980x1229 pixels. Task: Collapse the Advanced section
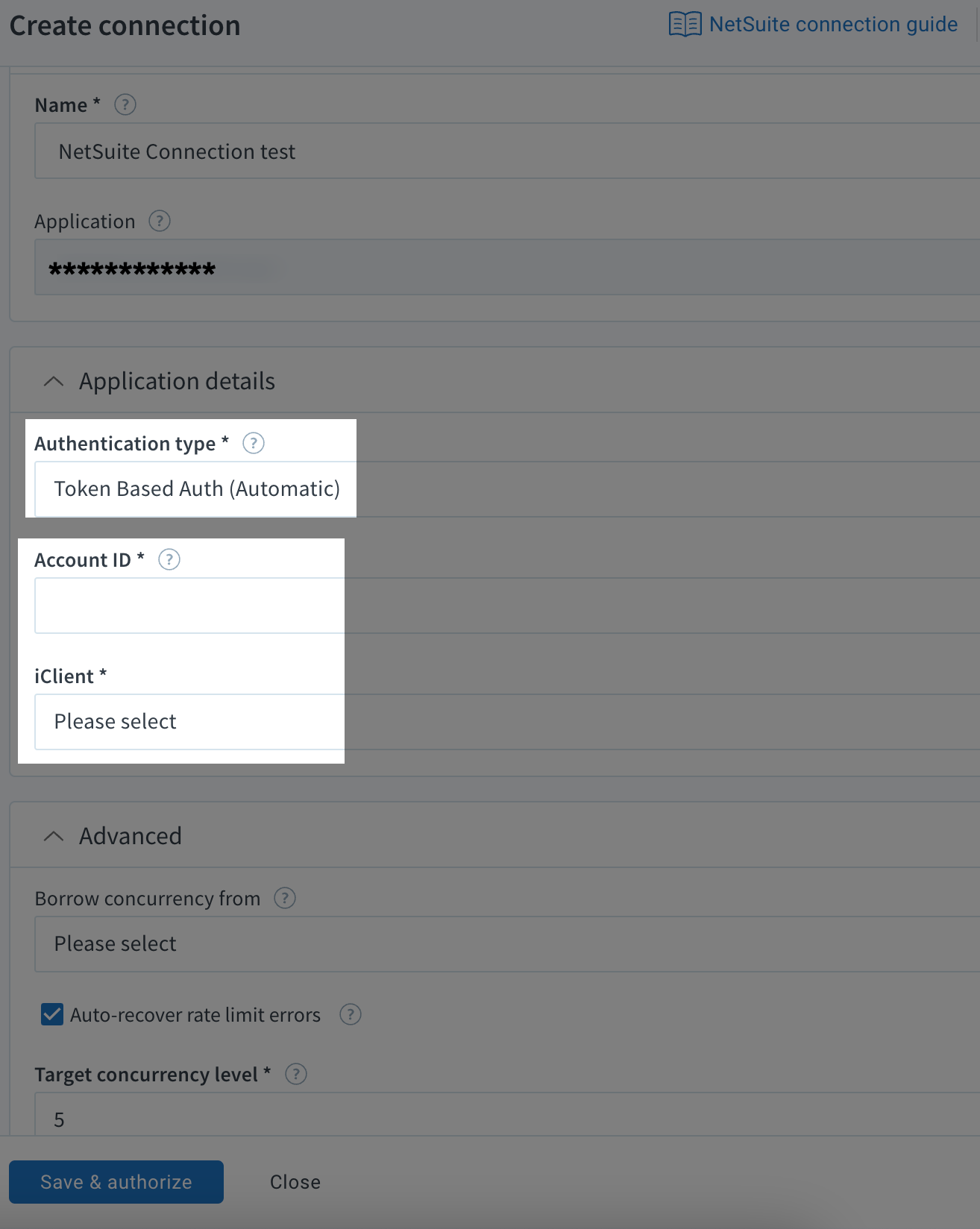53,835
